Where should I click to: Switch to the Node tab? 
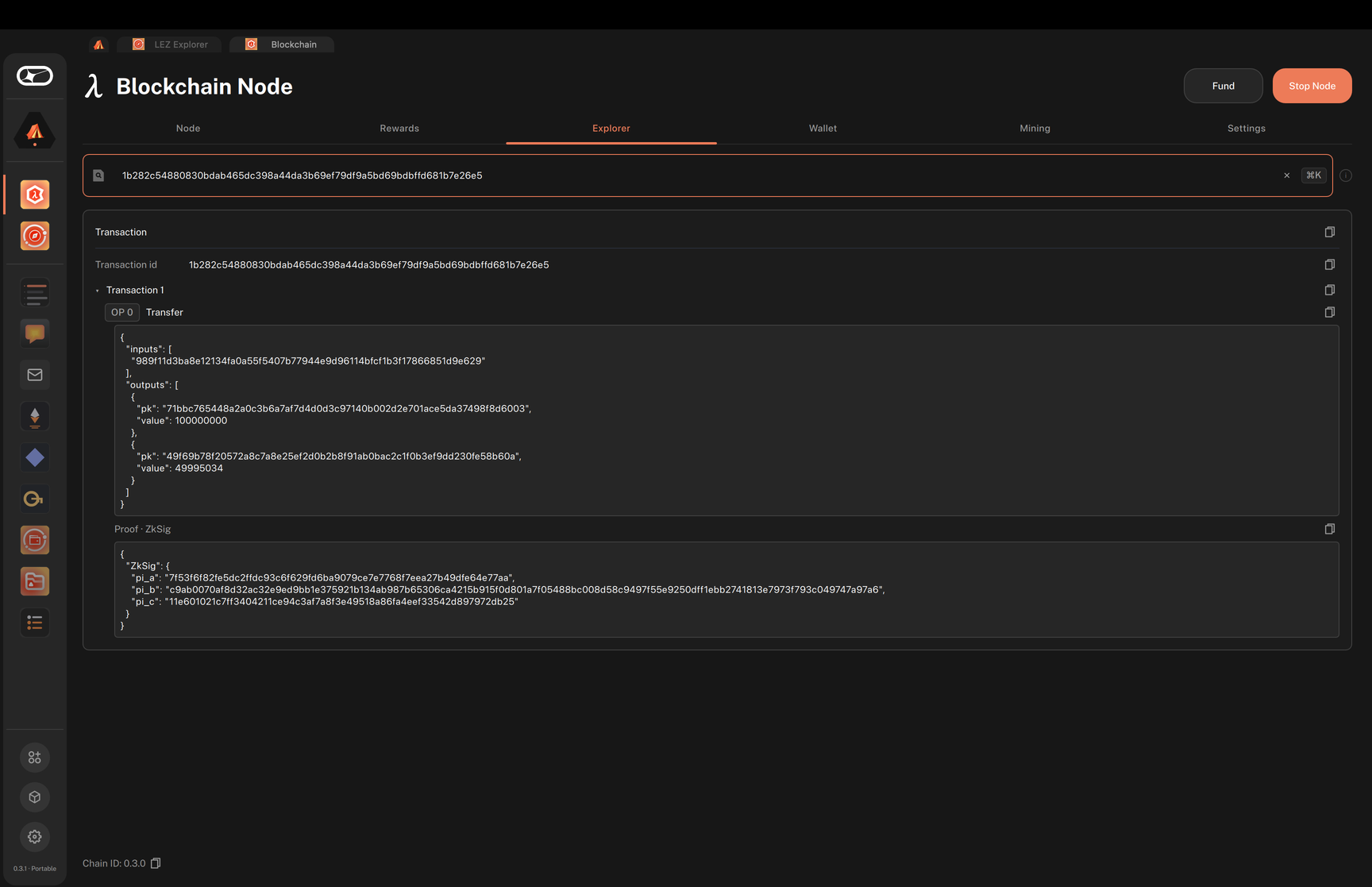pyautogui.click(x=188, y=129)
